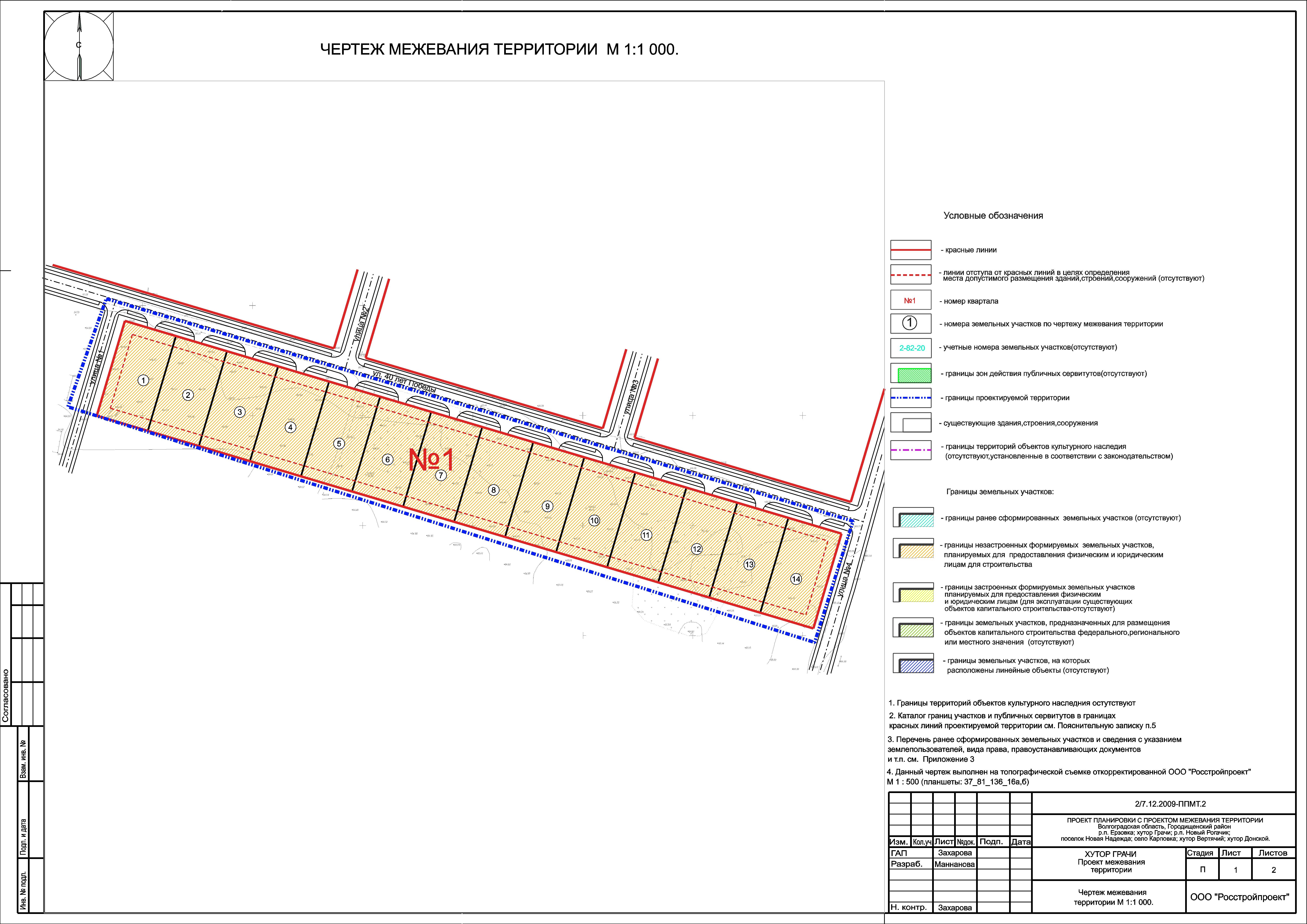Select parcel marker 11 on the map
Screen dimensions: 1307x924
pyautogui.click(x=646, y=535)
